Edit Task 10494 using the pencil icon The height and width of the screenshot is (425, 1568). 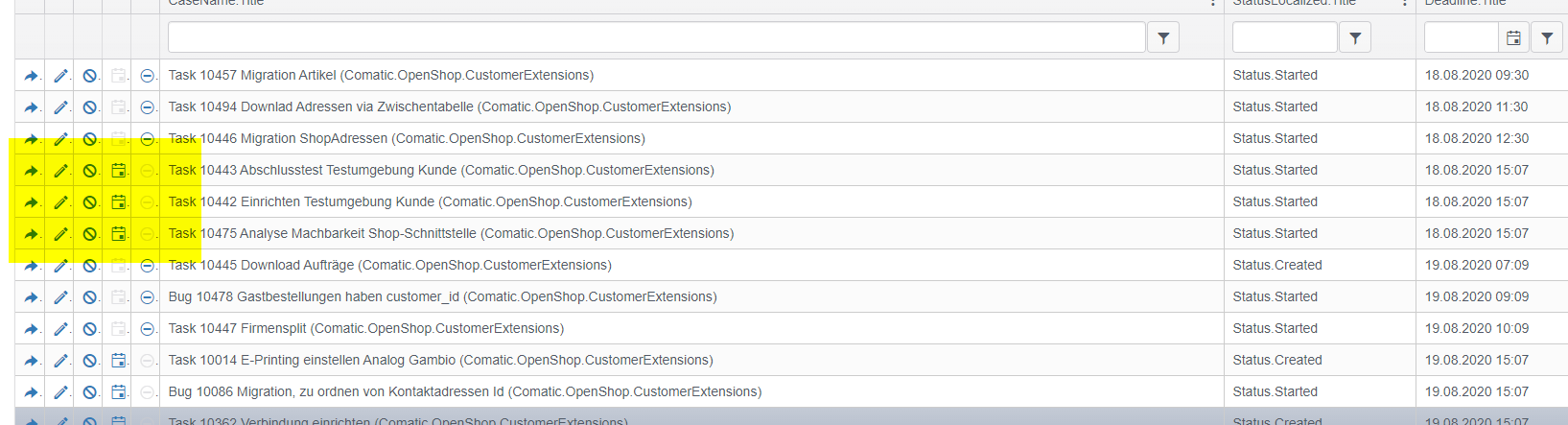[x=60, y=107]
